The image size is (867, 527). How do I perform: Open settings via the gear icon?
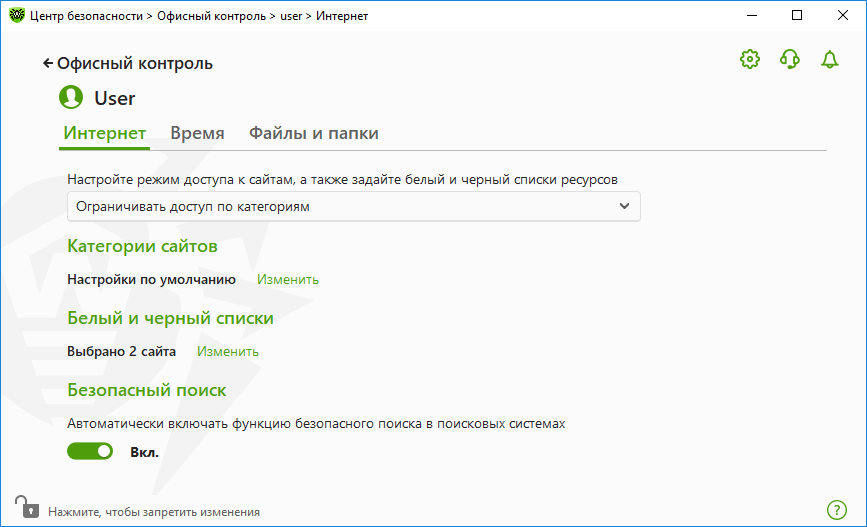click(750, 59)
